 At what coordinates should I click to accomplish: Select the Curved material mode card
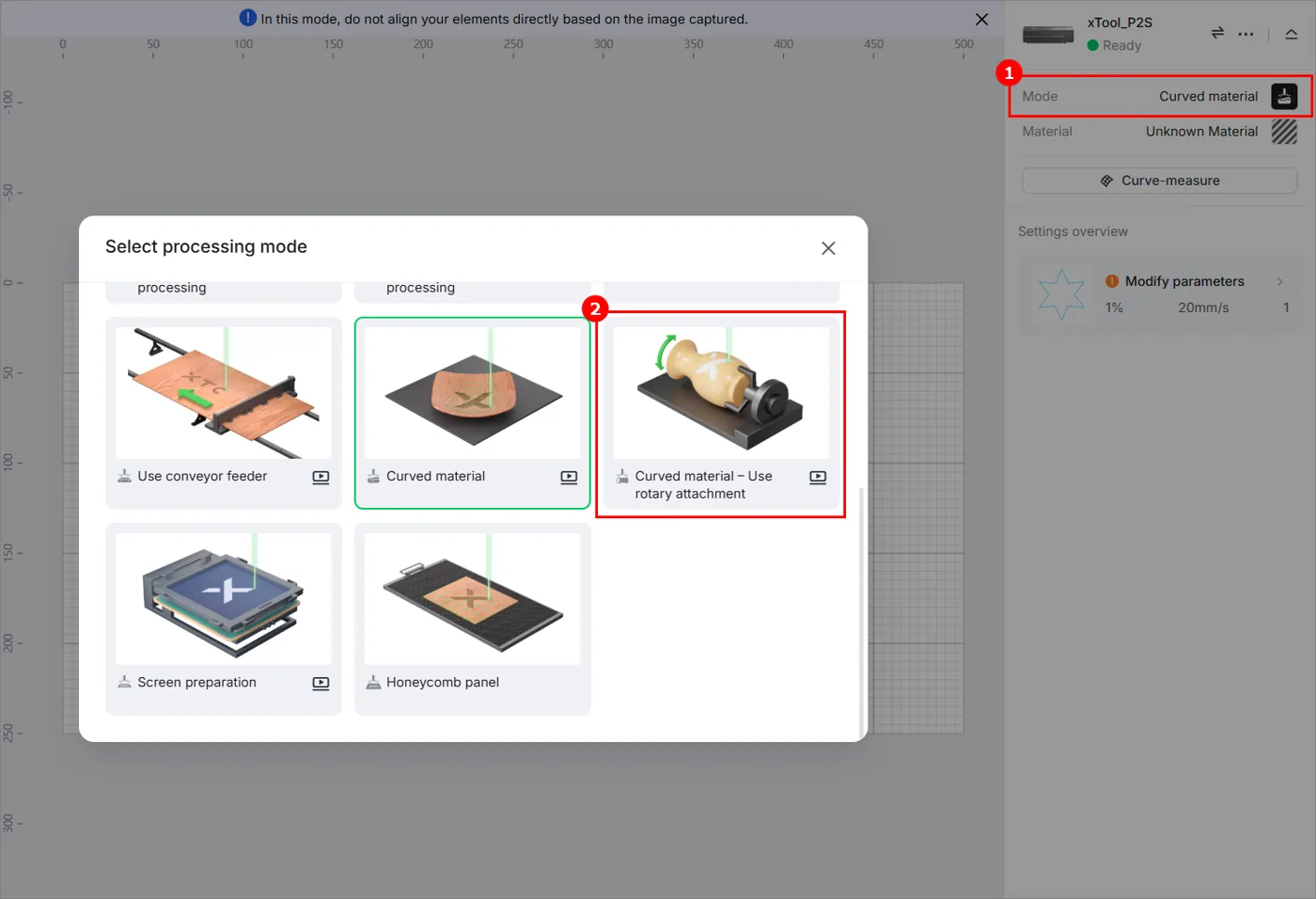472,413
